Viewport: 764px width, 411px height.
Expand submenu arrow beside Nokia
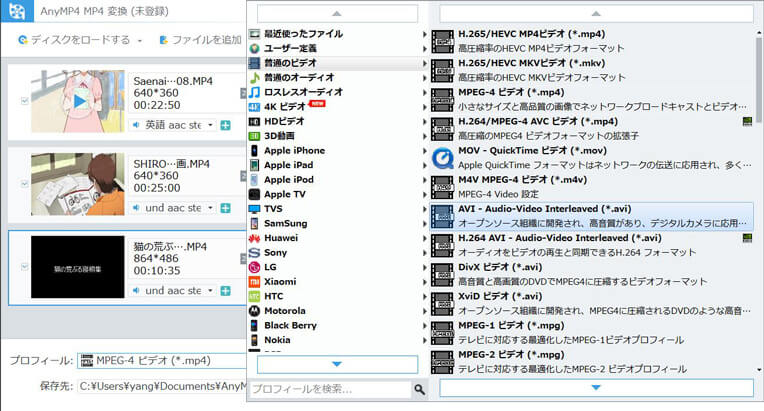pos(424,340)
